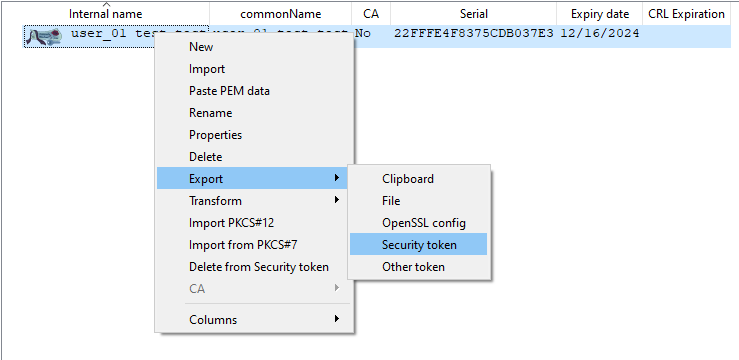Sort by Expiry date column header
Screen dimensions: 739x360
[599, 14]
